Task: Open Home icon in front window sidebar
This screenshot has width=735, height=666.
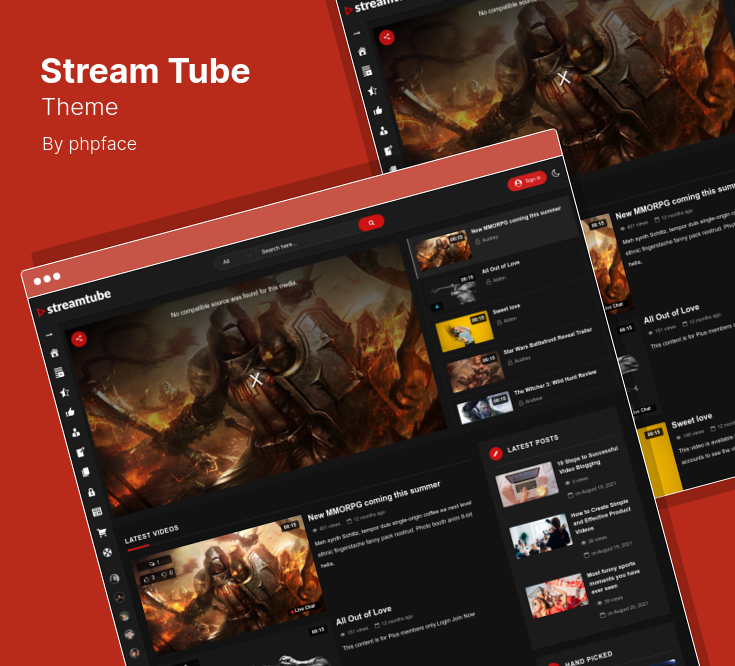Action: (54, 353)
